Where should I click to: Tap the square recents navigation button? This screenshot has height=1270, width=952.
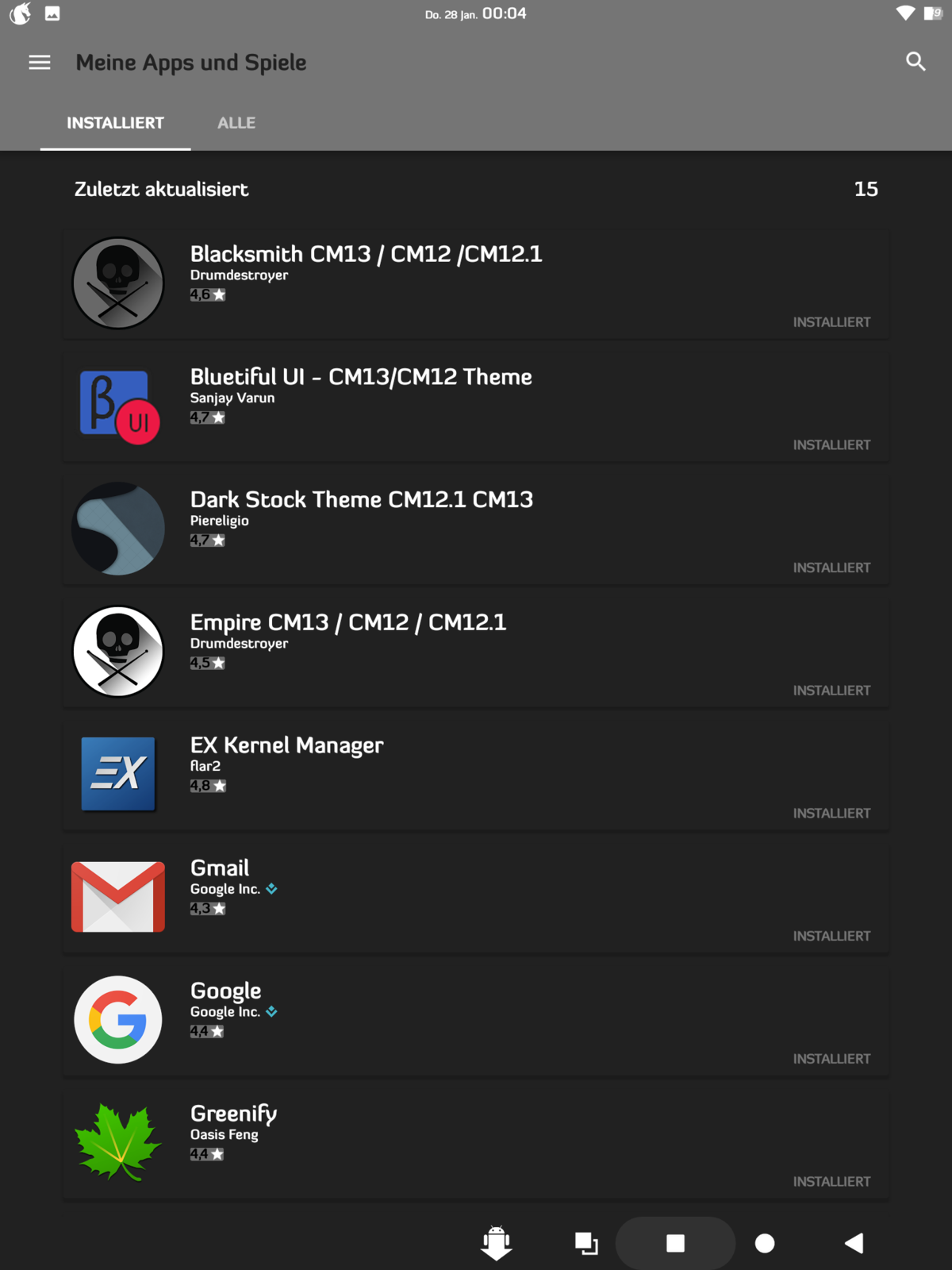(x=675, y=1243)
